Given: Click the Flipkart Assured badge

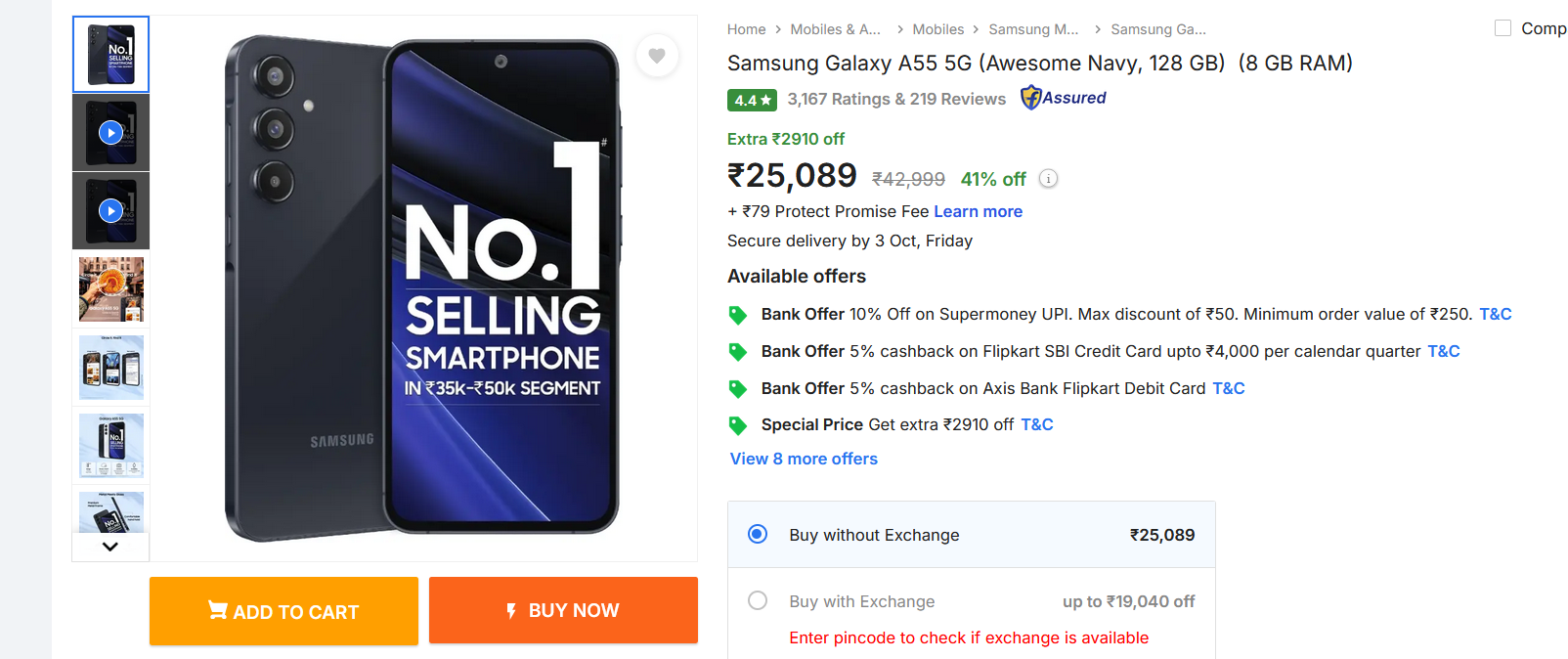Looking at the screenshot, I should point(1064,98).
